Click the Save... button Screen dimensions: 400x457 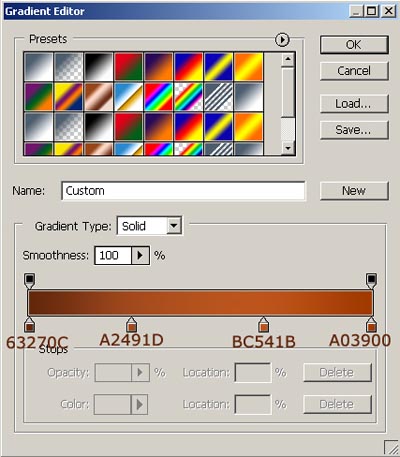pos(354,130)
